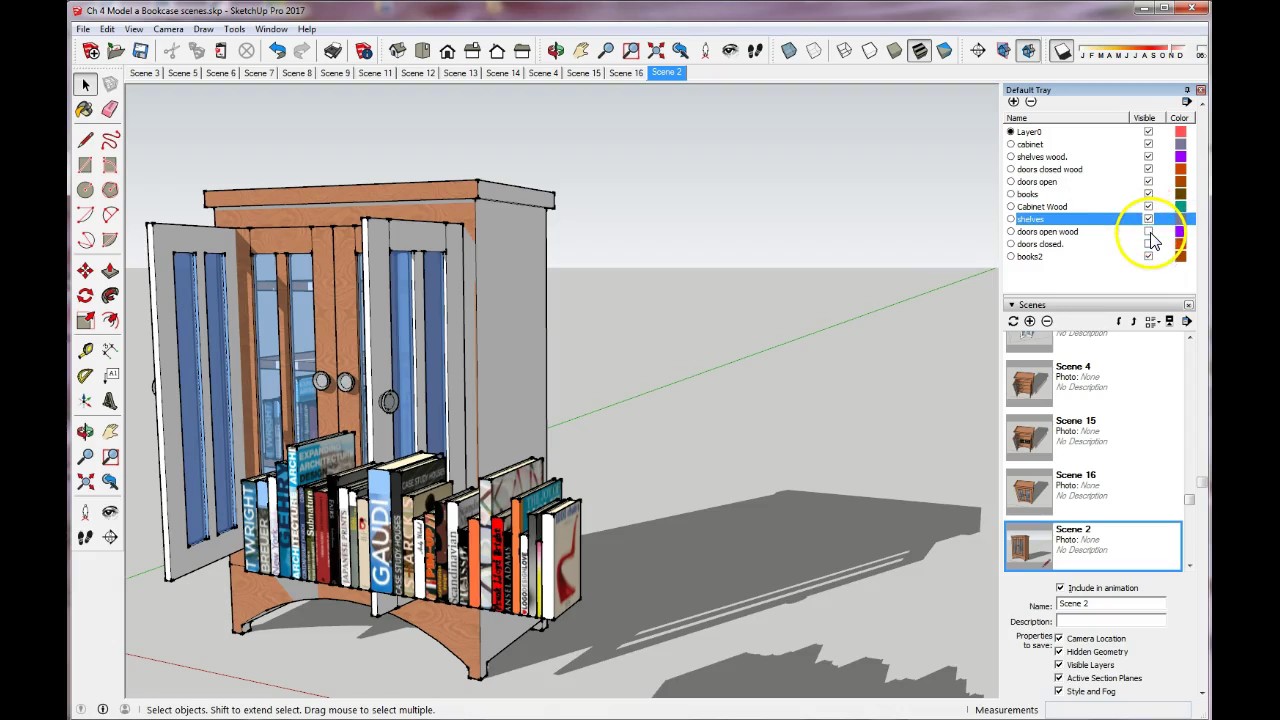Open the scene View Options dropdown
The image size is (1280, 720).
point(1152,321)
